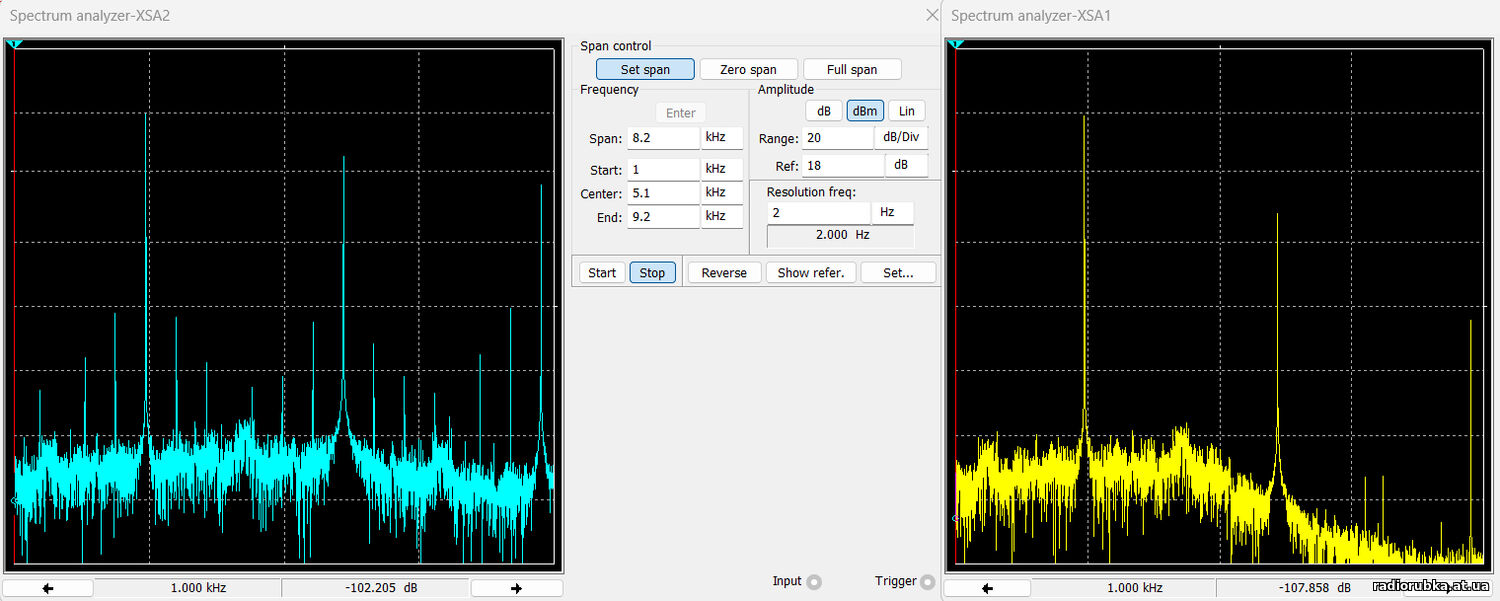Move XSA2 cursor left with arrow button
Screen dimensions: 1500x601
pyautogui.click(x=48, y=588)
